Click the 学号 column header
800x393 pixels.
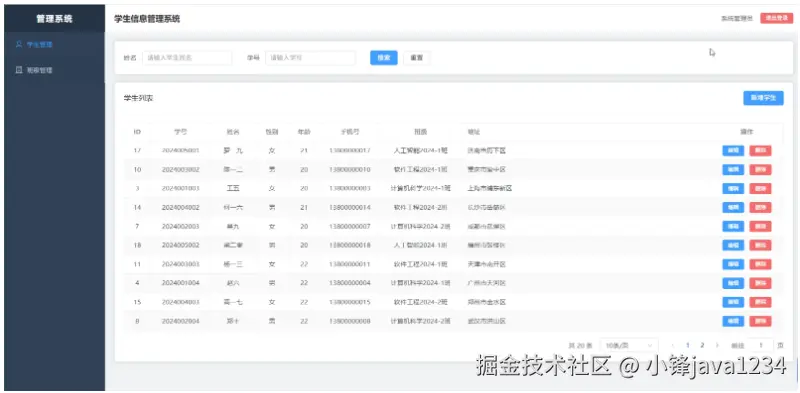point(181,132)
